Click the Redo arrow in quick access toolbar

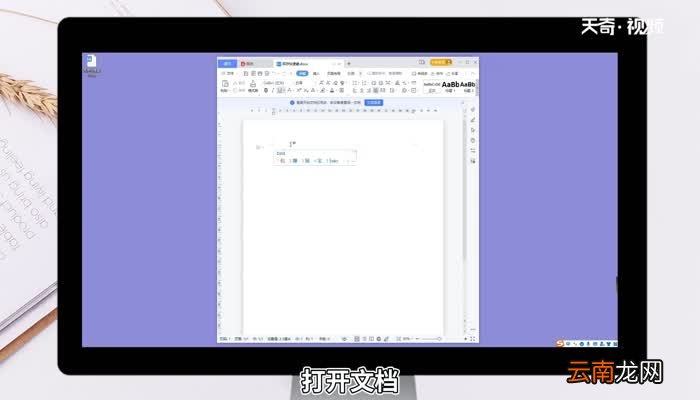click(284, 73)
